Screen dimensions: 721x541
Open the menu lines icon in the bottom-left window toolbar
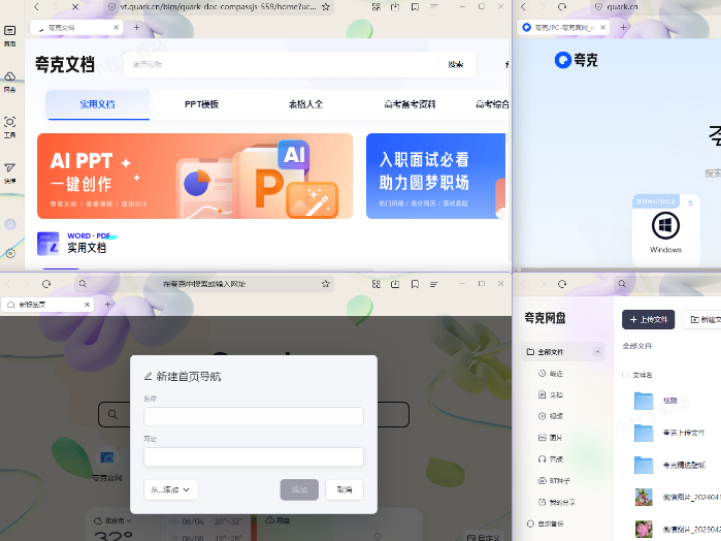pos(434,284)
